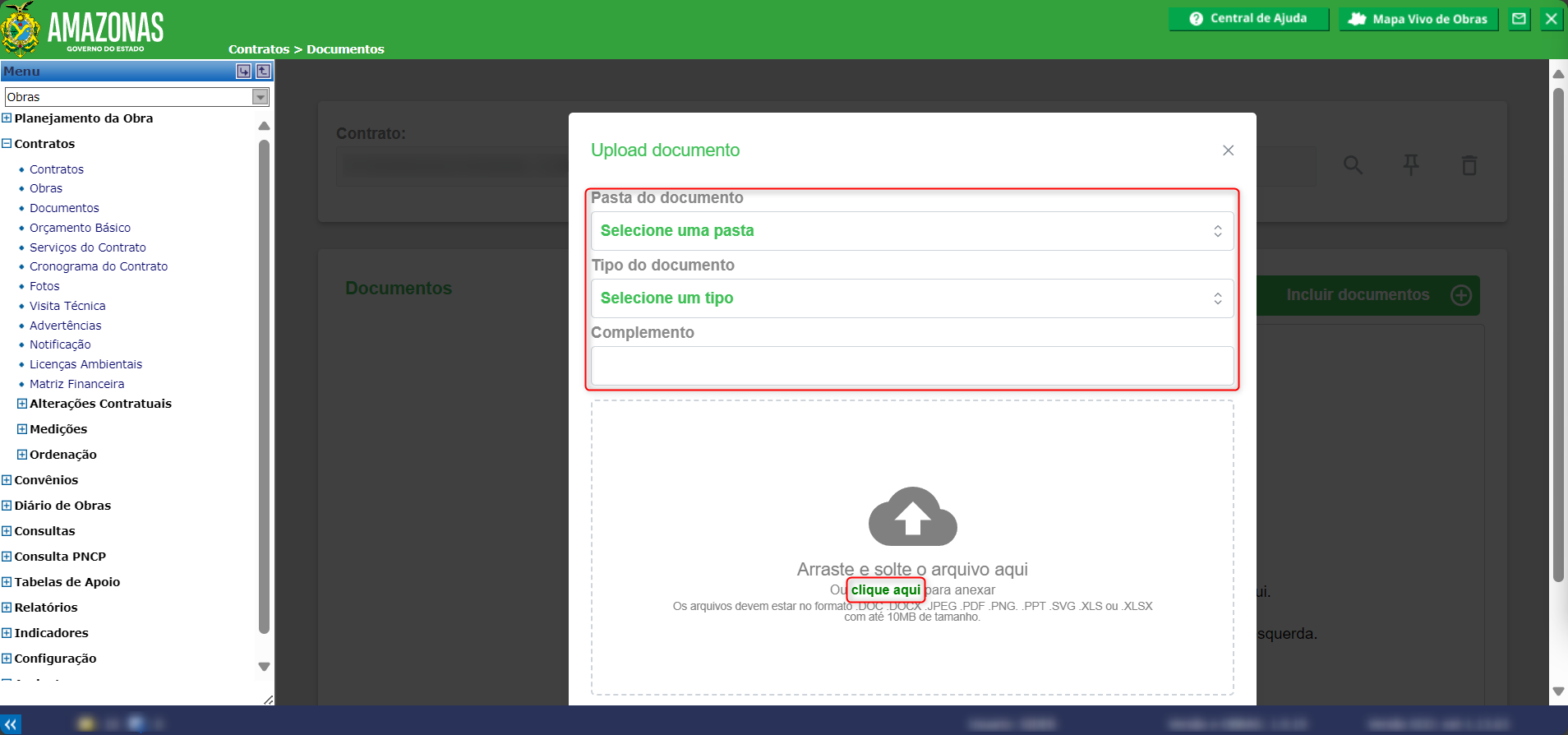Focus the Complemento input field

click(x=912, y=366)
